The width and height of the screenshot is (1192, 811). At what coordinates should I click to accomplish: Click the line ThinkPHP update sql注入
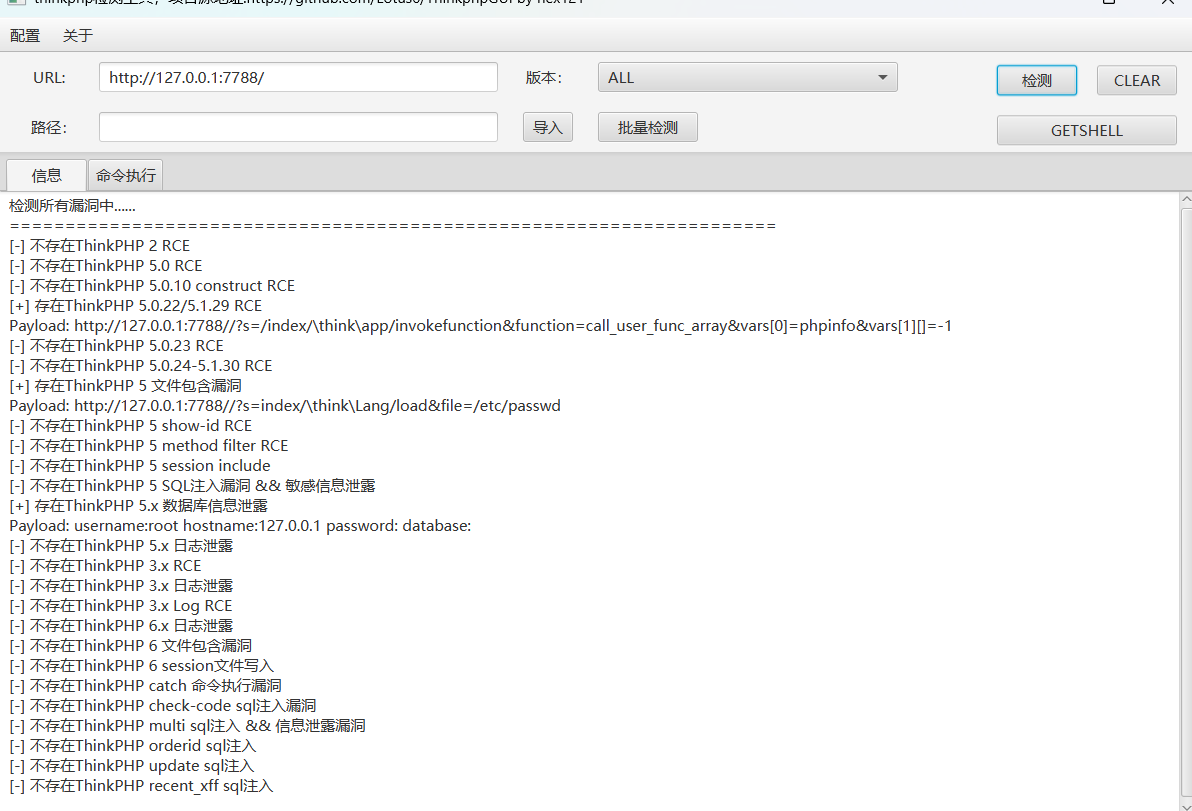[132, 766]
